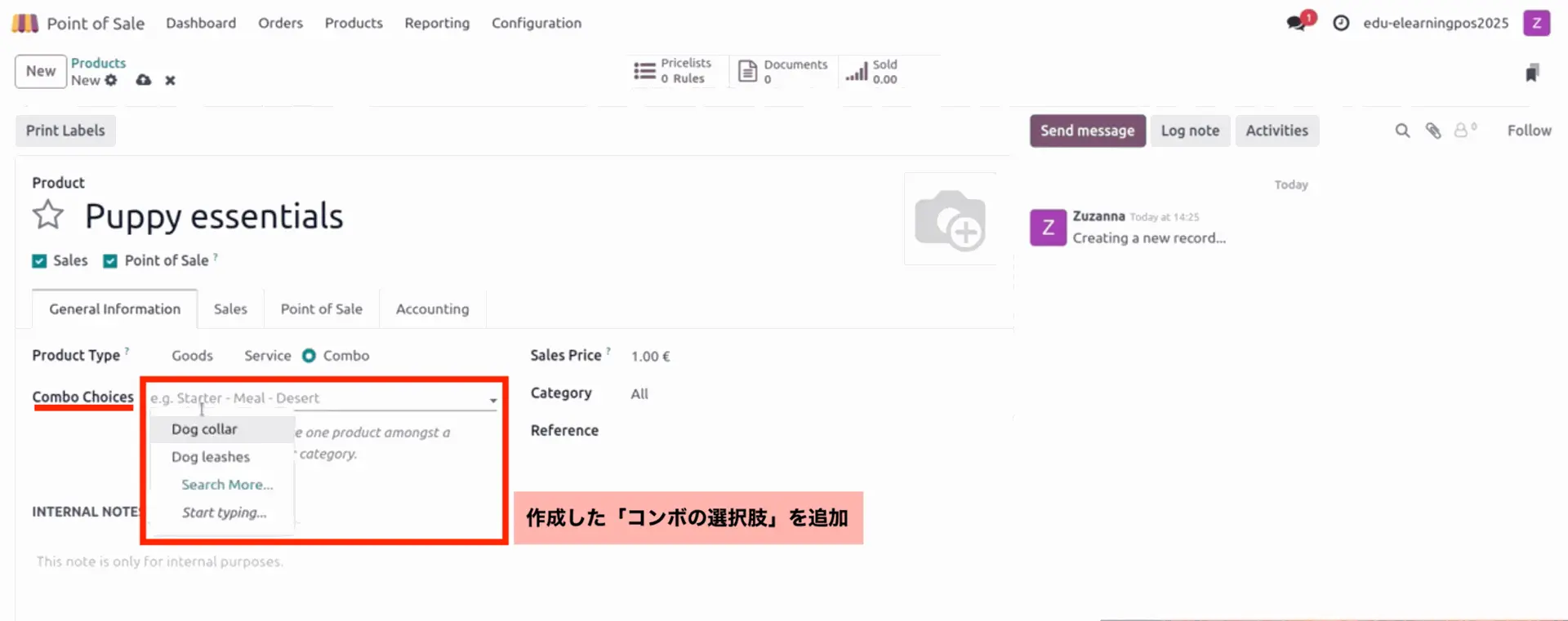Click the Combo Choices dropdown arrow
1568x621 pixels.
coord(493,400)
